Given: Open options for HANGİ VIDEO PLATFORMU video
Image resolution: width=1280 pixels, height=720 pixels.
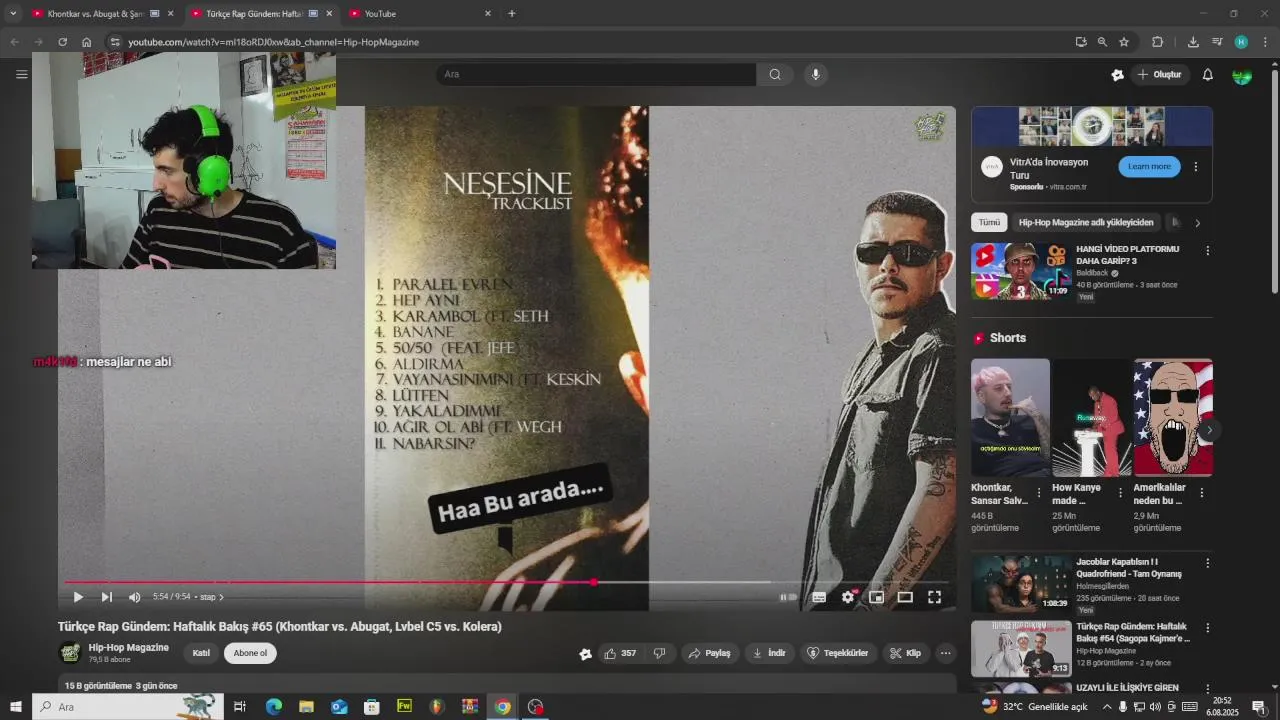Looking at the screenshot, I should coord(1207,251).
